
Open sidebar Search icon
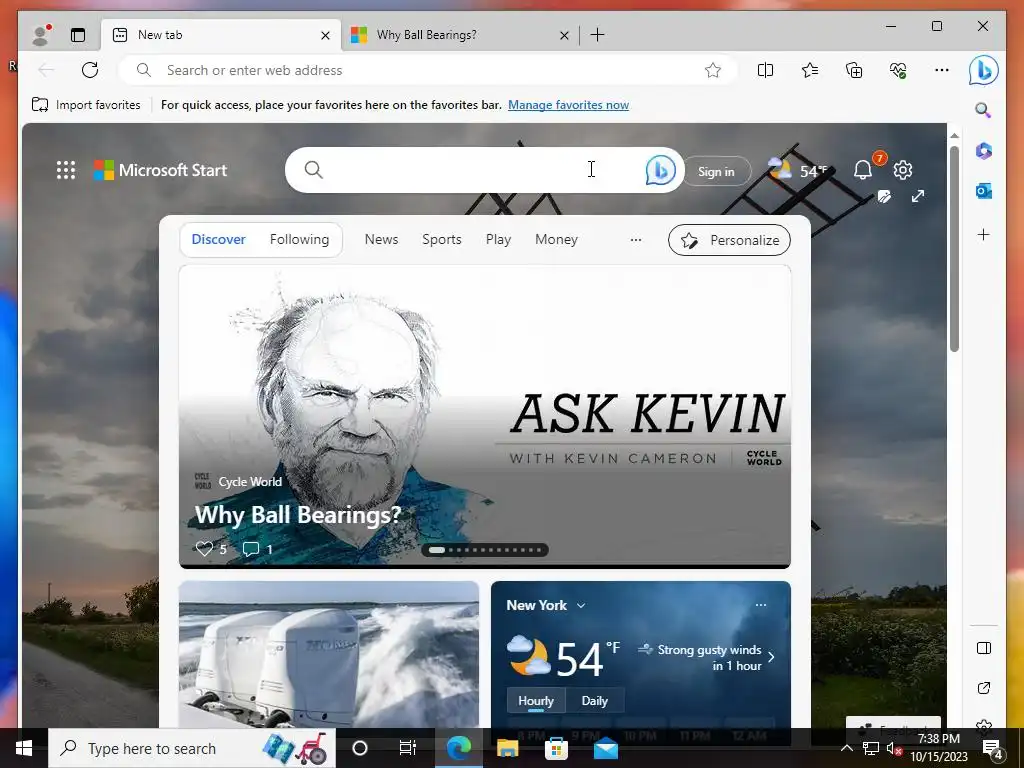point(983,110)
